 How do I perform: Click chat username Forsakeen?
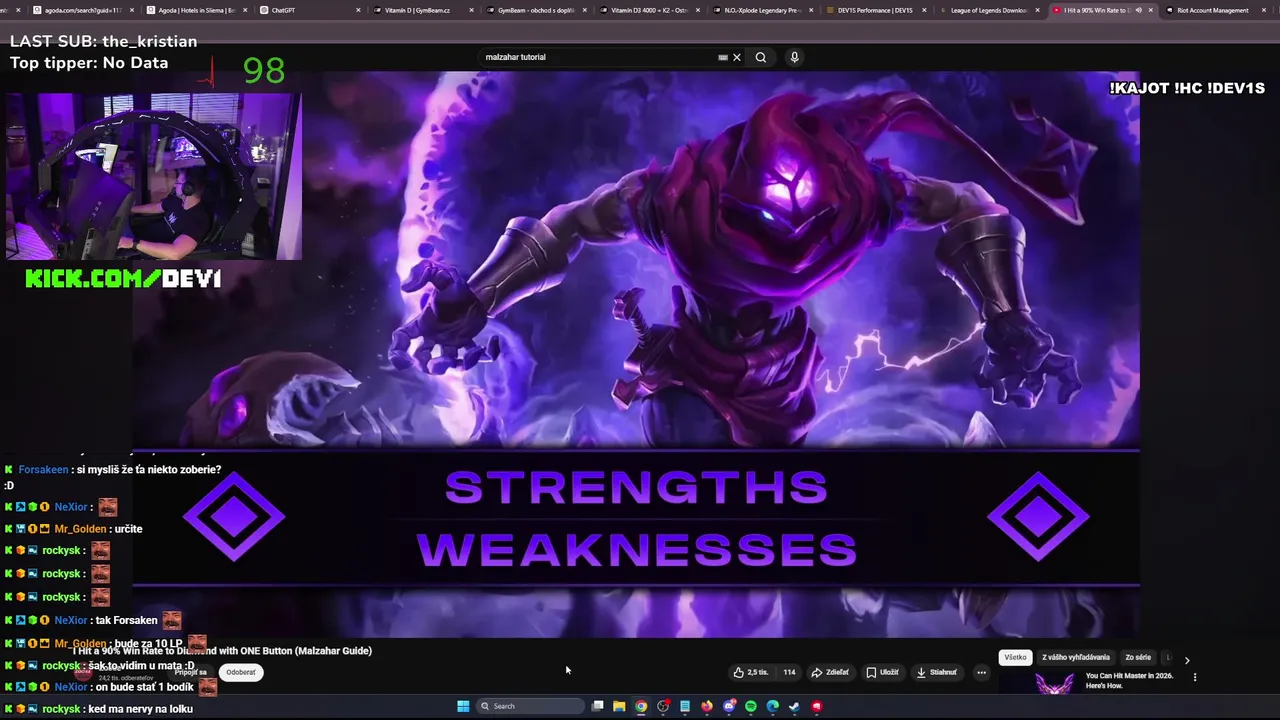coord(43,469)
